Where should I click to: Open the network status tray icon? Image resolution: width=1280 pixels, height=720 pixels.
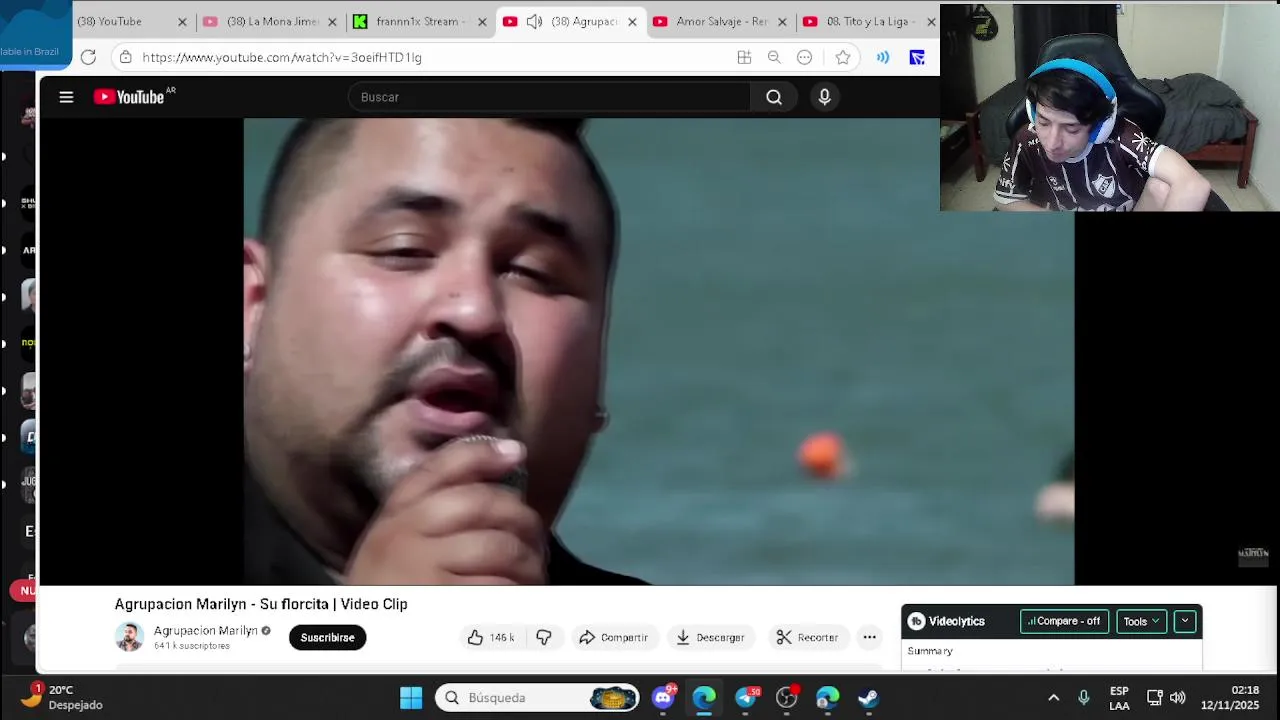pyautogui.click(x=1154, y=697)
